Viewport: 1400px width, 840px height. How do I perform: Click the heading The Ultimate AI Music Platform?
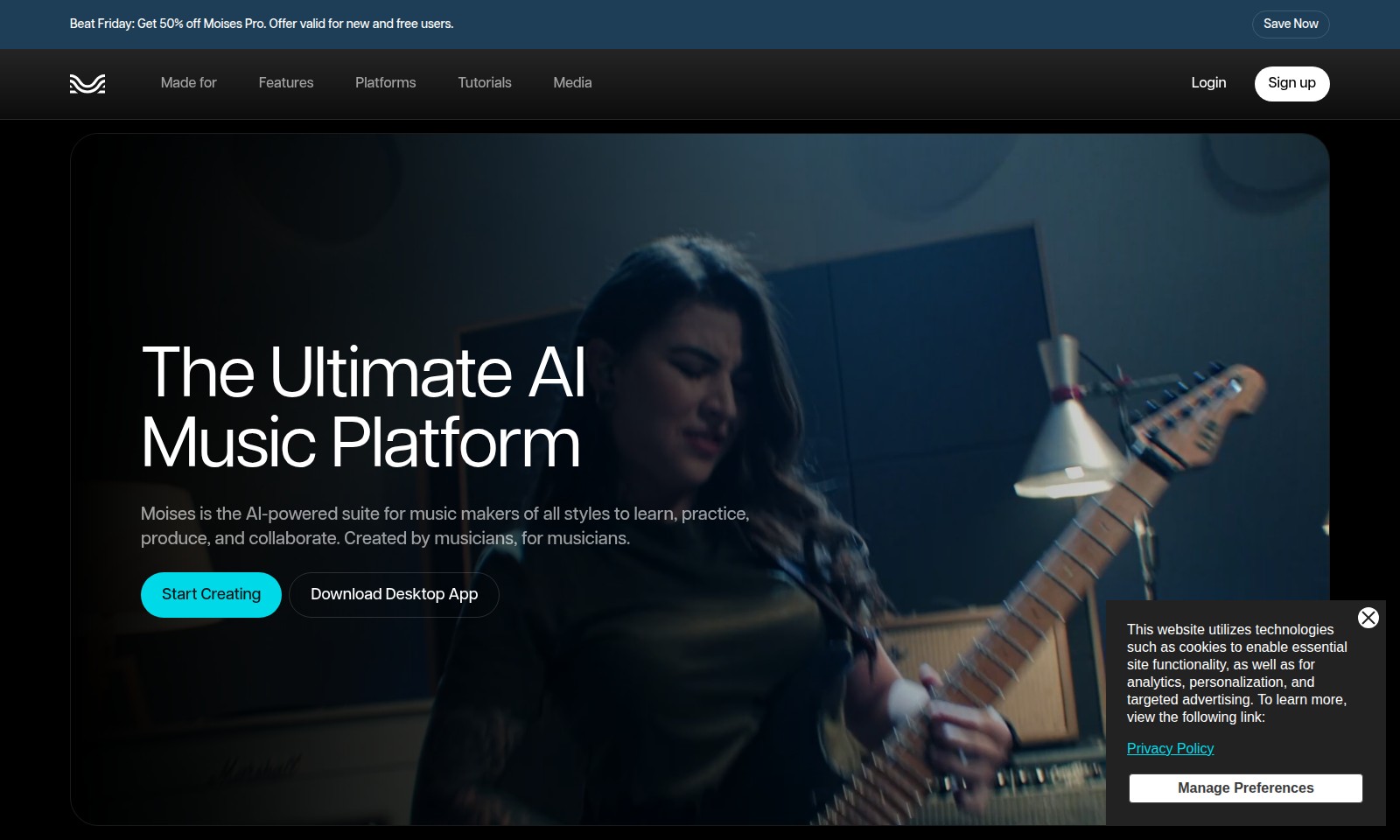coord(363,407)
